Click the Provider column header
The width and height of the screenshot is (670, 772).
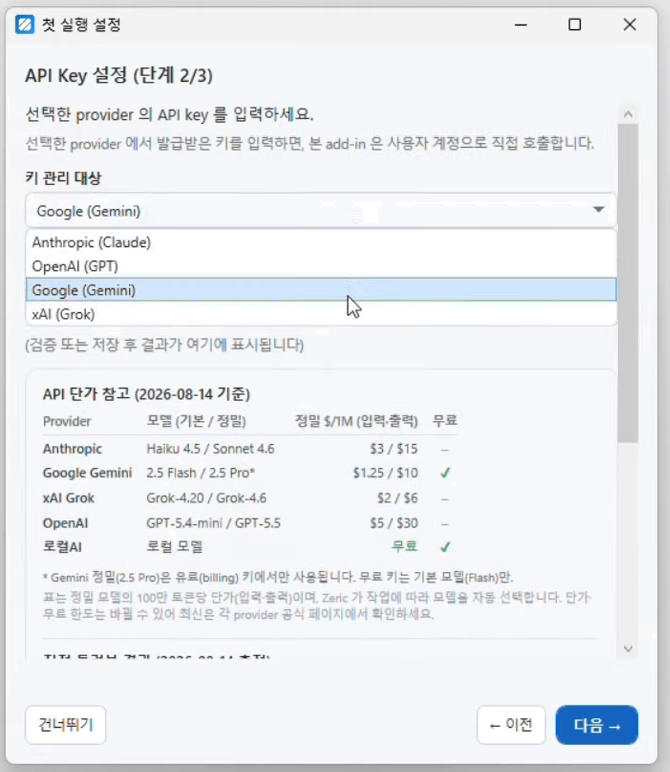coord(67,421)
